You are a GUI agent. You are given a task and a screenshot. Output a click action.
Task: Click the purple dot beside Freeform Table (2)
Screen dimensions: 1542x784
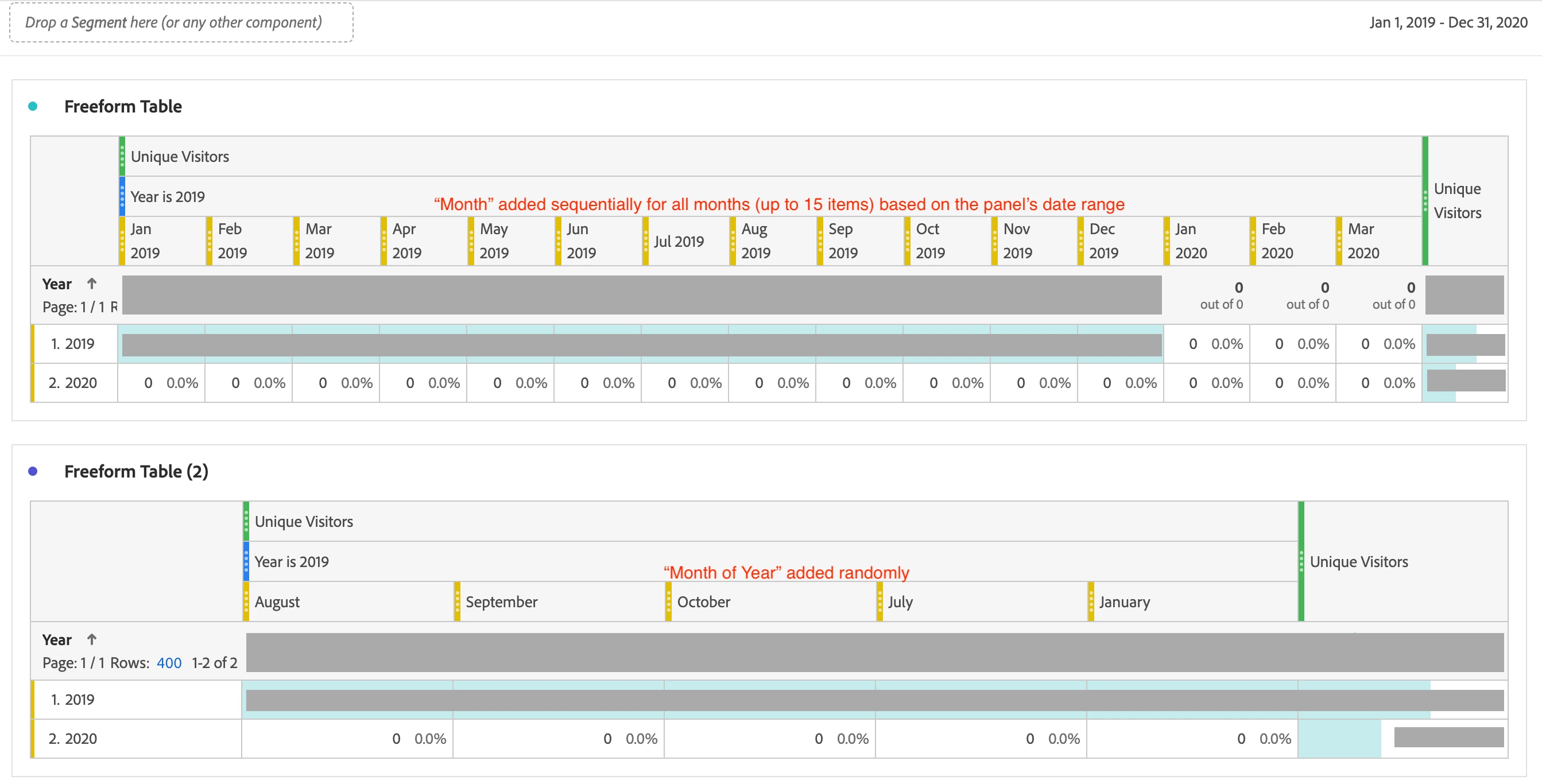(x=33, y=472)
